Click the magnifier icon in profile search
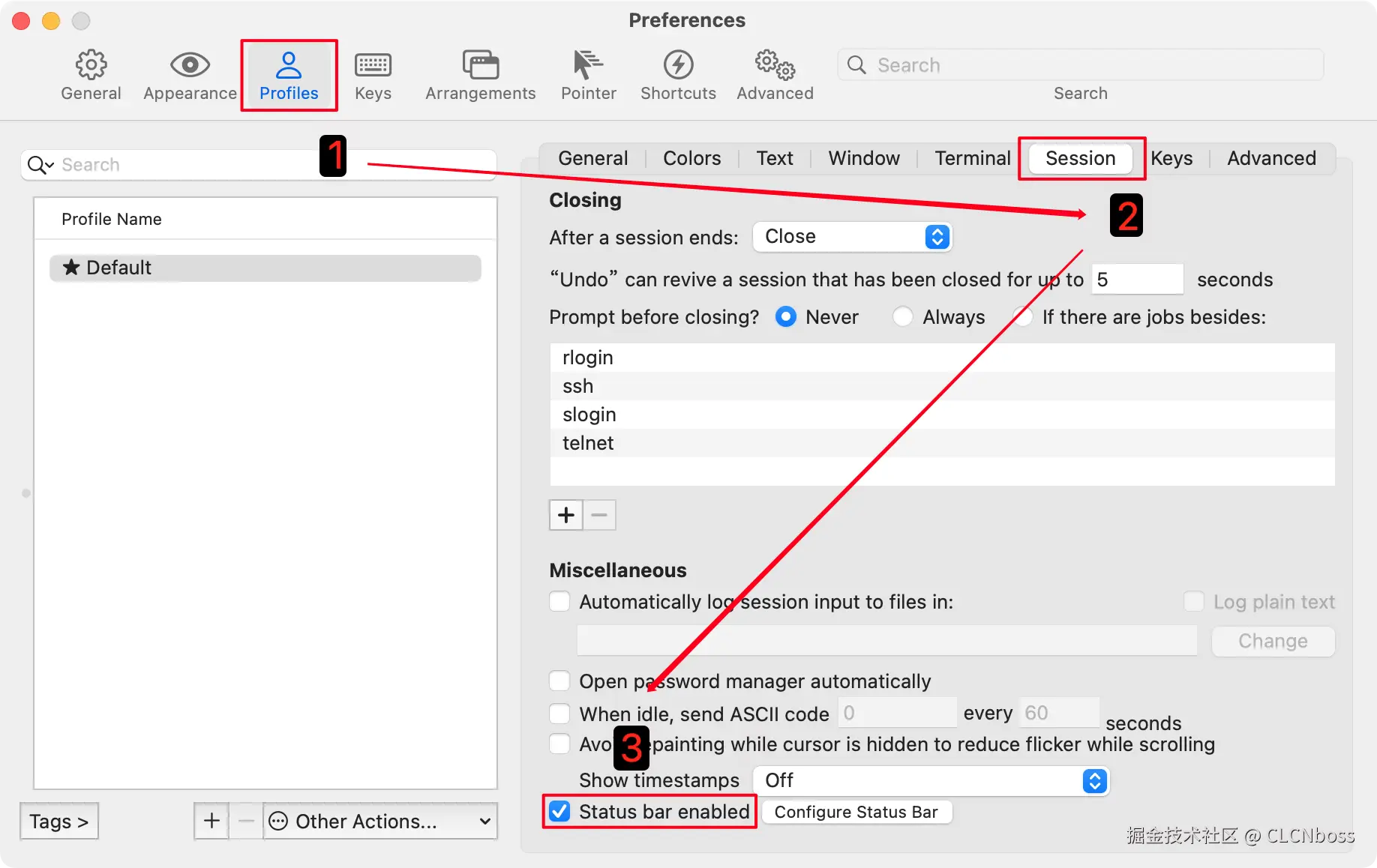Viewport: 1377px width, 868px height. [x=40, y=165]
